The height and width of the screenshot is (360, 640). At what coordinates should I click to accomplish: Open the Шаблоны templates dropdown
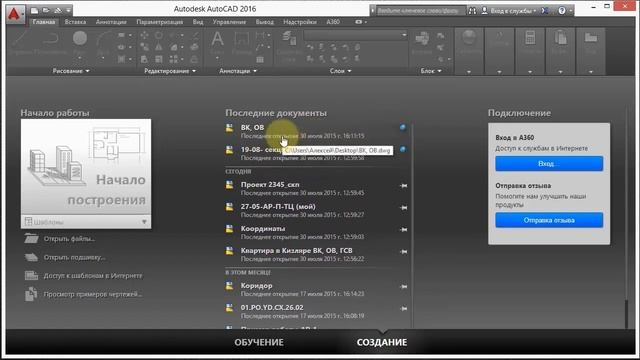click(86, 222)
